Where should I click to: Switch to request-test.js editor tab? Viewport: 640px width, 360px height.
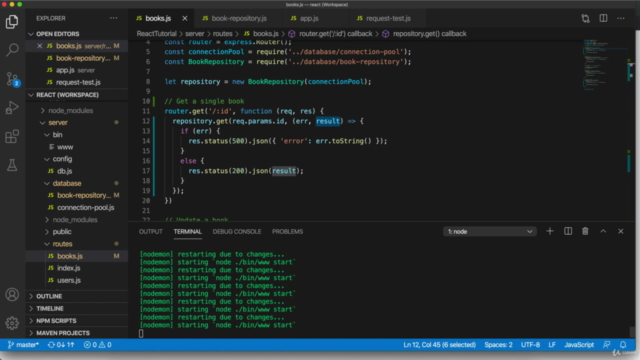pyautogui.click(x=388, y=18)
